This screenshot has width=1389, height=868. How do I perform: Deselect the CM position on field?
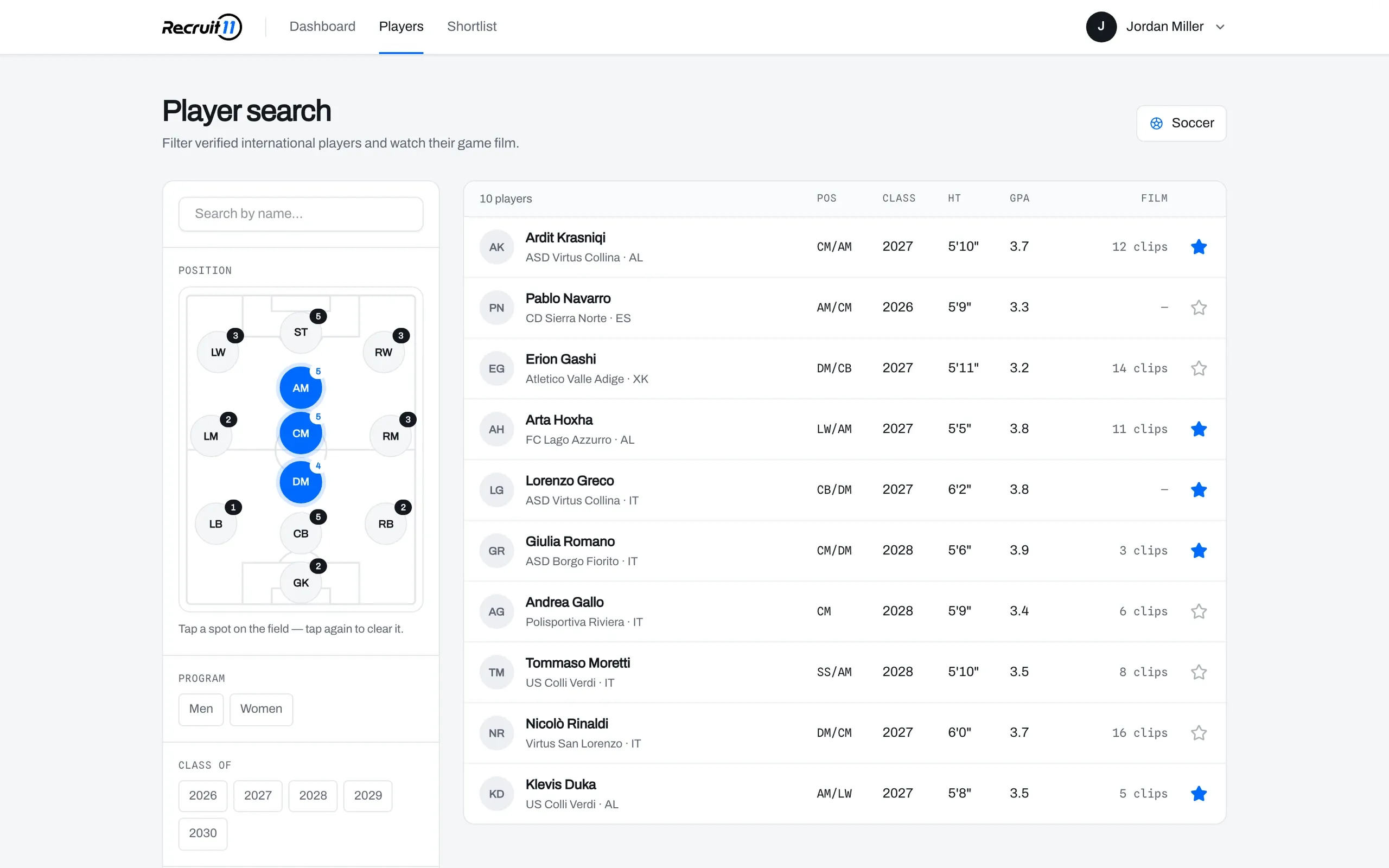pos(301,433)
